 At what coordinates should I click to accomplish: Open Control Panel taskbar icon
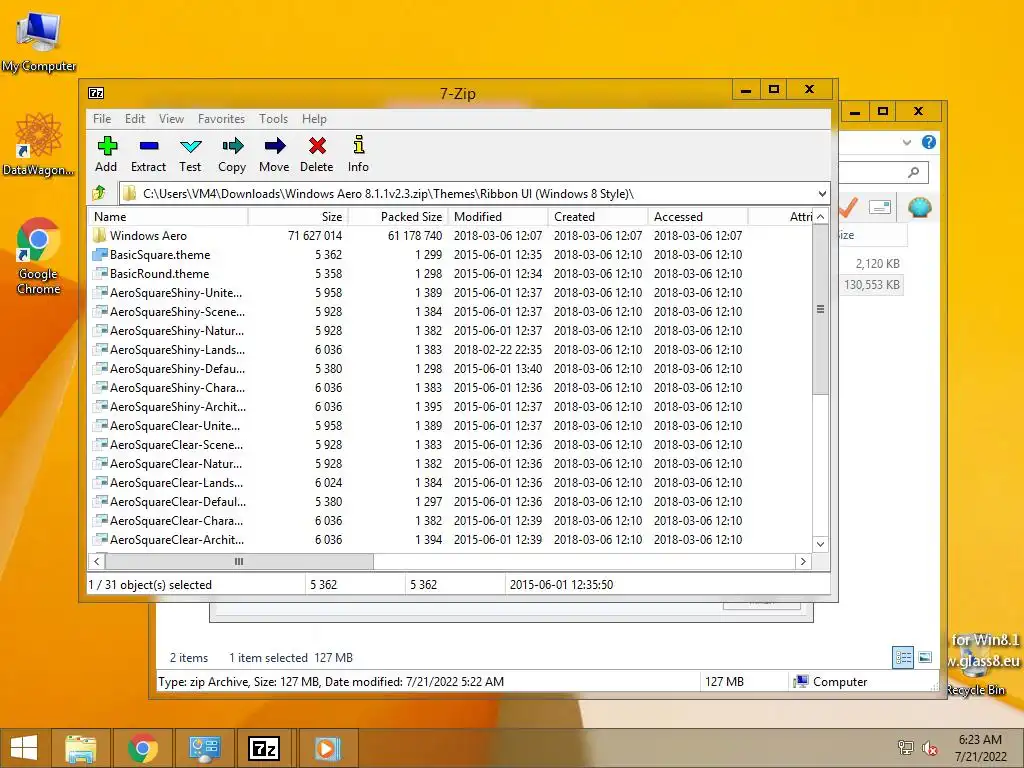click(x=204, y=748)
